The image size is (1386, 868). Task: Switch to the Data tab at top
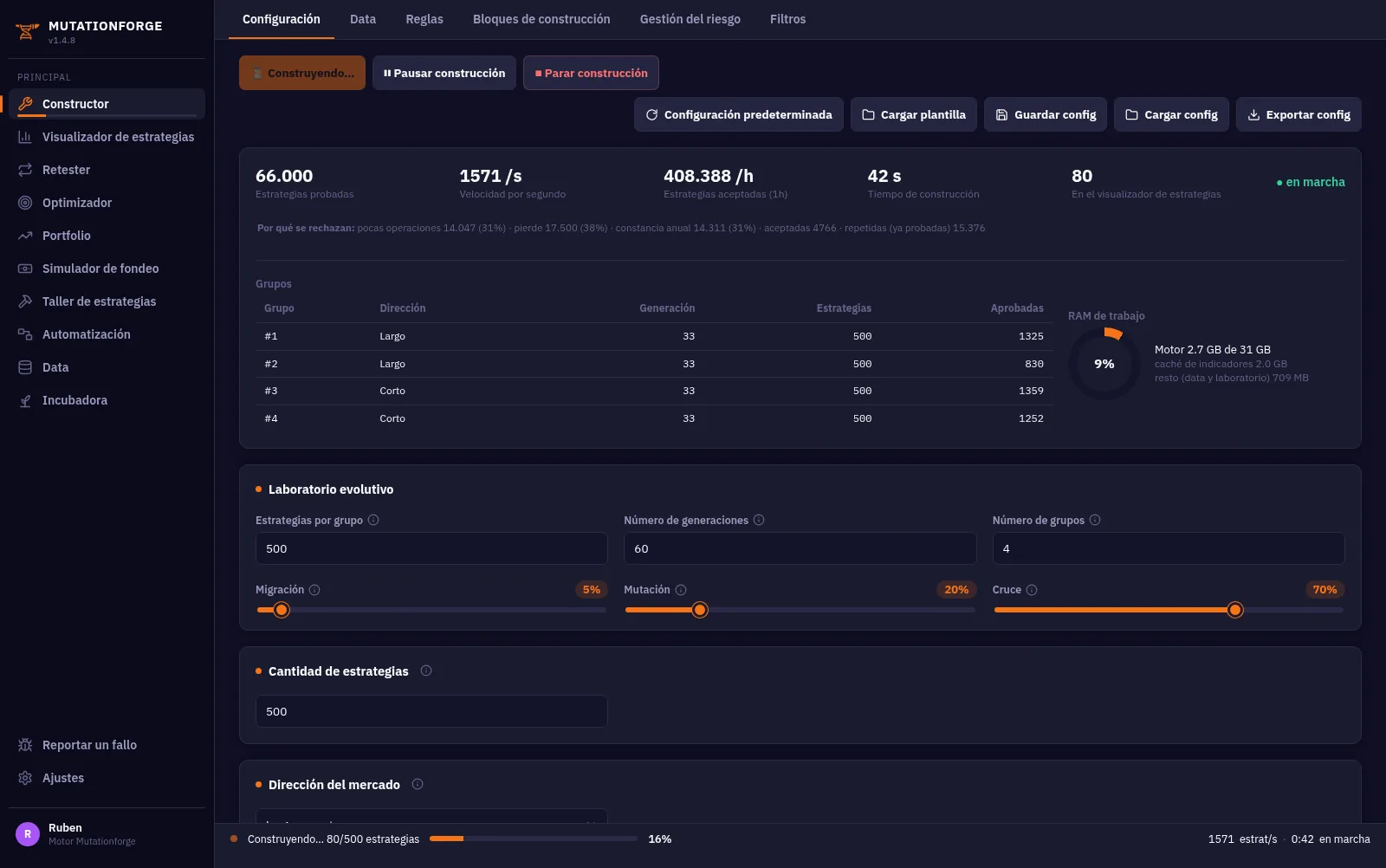pos(363,19)
